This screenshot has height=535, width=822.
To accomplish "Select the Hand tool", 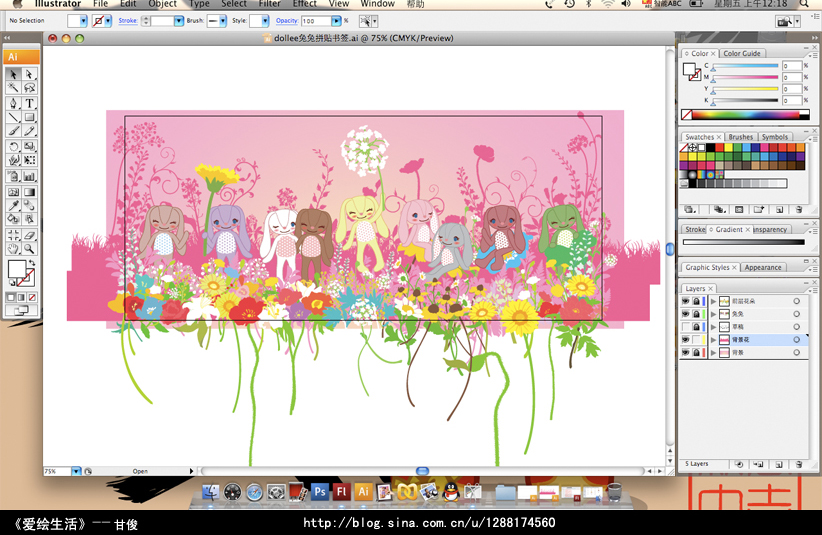I will pos(14,249).
